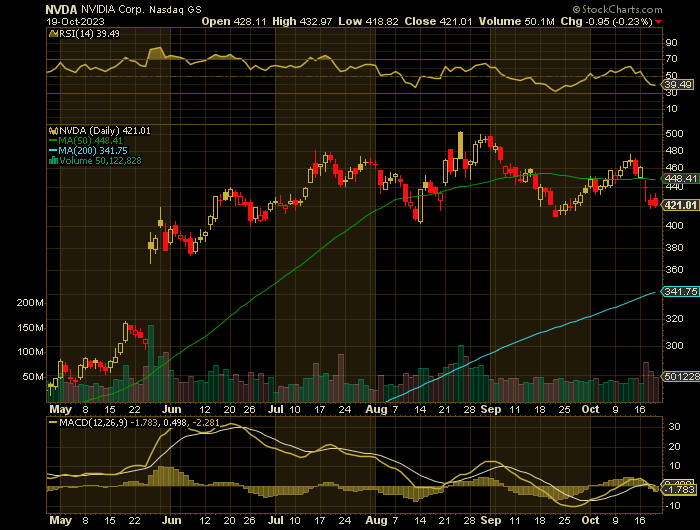Click the 20 level on the MACD axis
700x530 pixels.
(674, 447)
